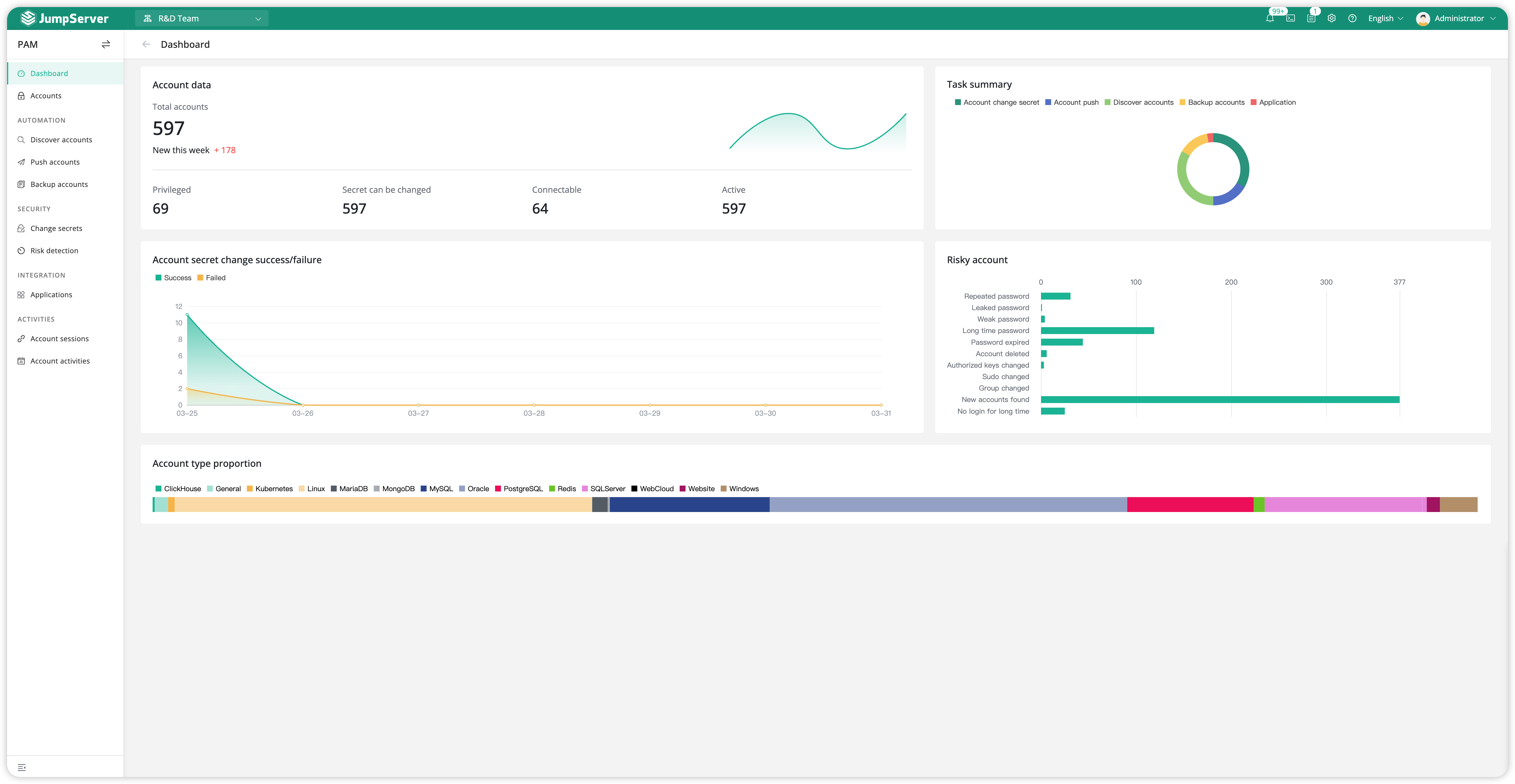The image size is (1515, 784).
Task: Open the notifications bell icon
Action: coord(1270,18)
